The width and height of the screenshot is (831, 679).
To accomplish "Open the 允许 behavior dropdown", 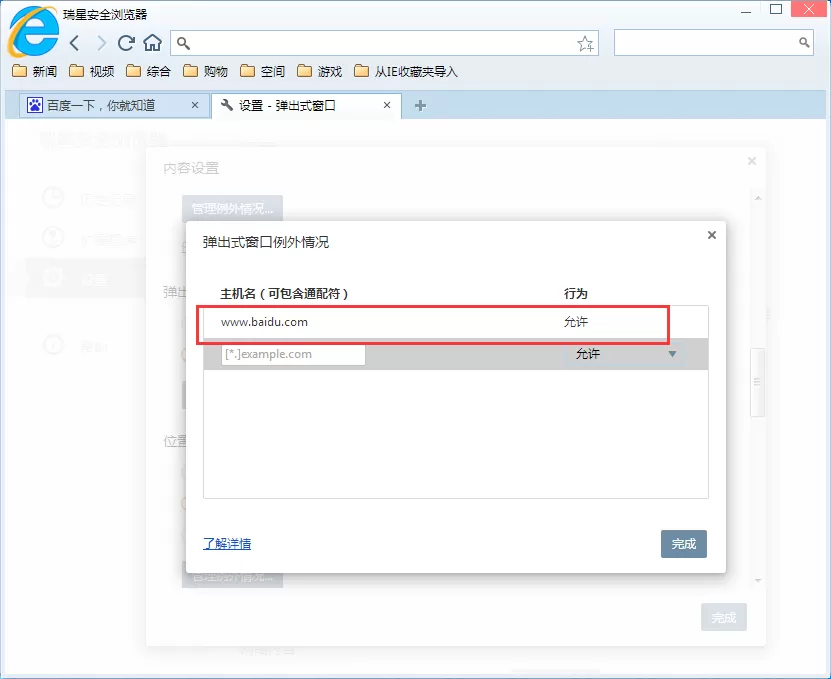I will tap(623, 354).
